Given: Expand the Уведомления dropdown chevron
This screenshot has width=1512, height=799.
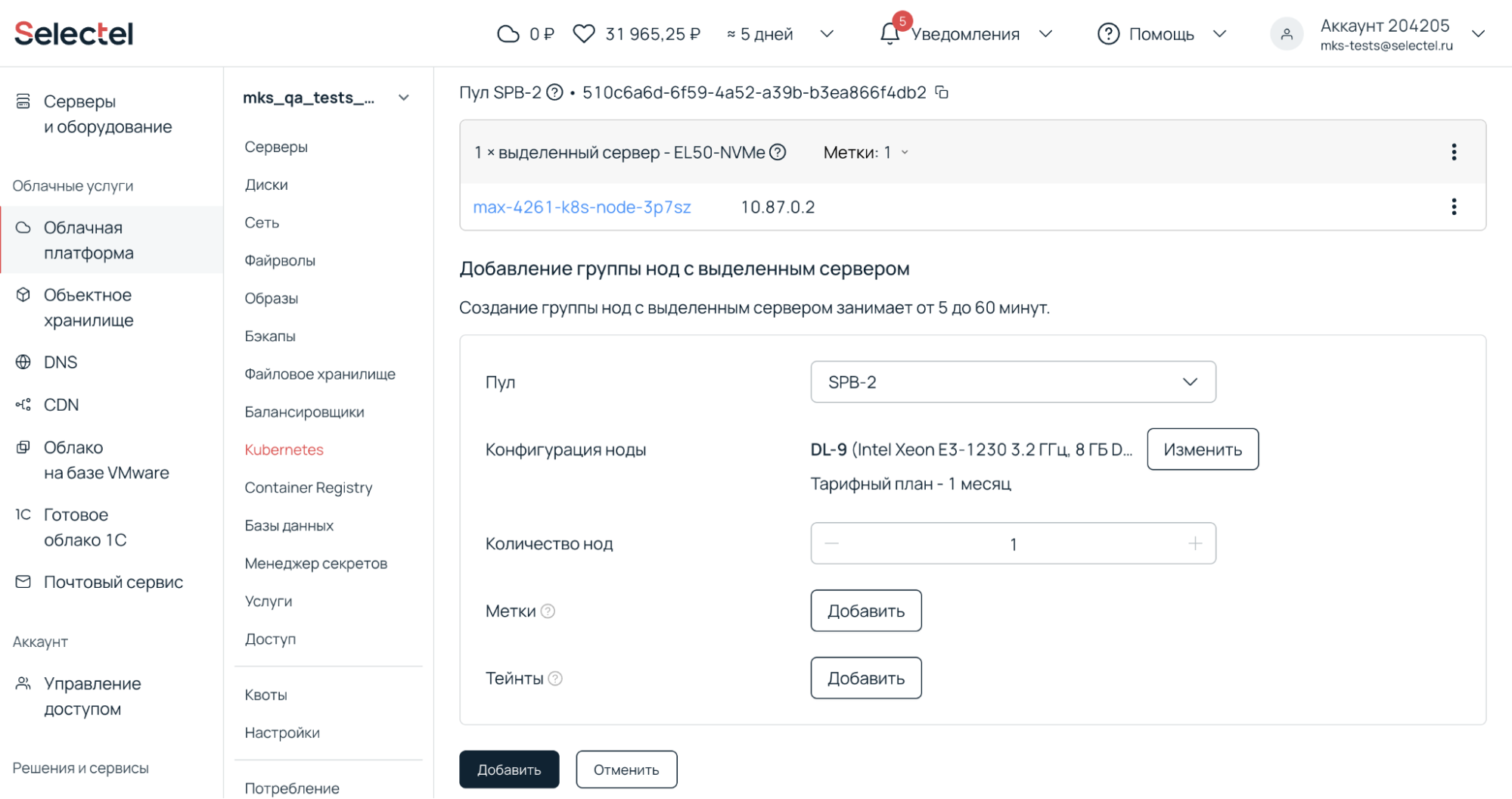Looking at the screenshot, I should point(1045,34).
